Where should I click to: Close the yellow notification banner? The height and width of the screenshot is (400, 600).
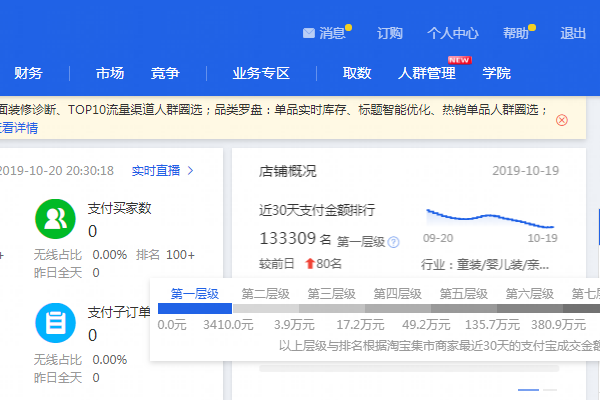(x=562, y=120)
